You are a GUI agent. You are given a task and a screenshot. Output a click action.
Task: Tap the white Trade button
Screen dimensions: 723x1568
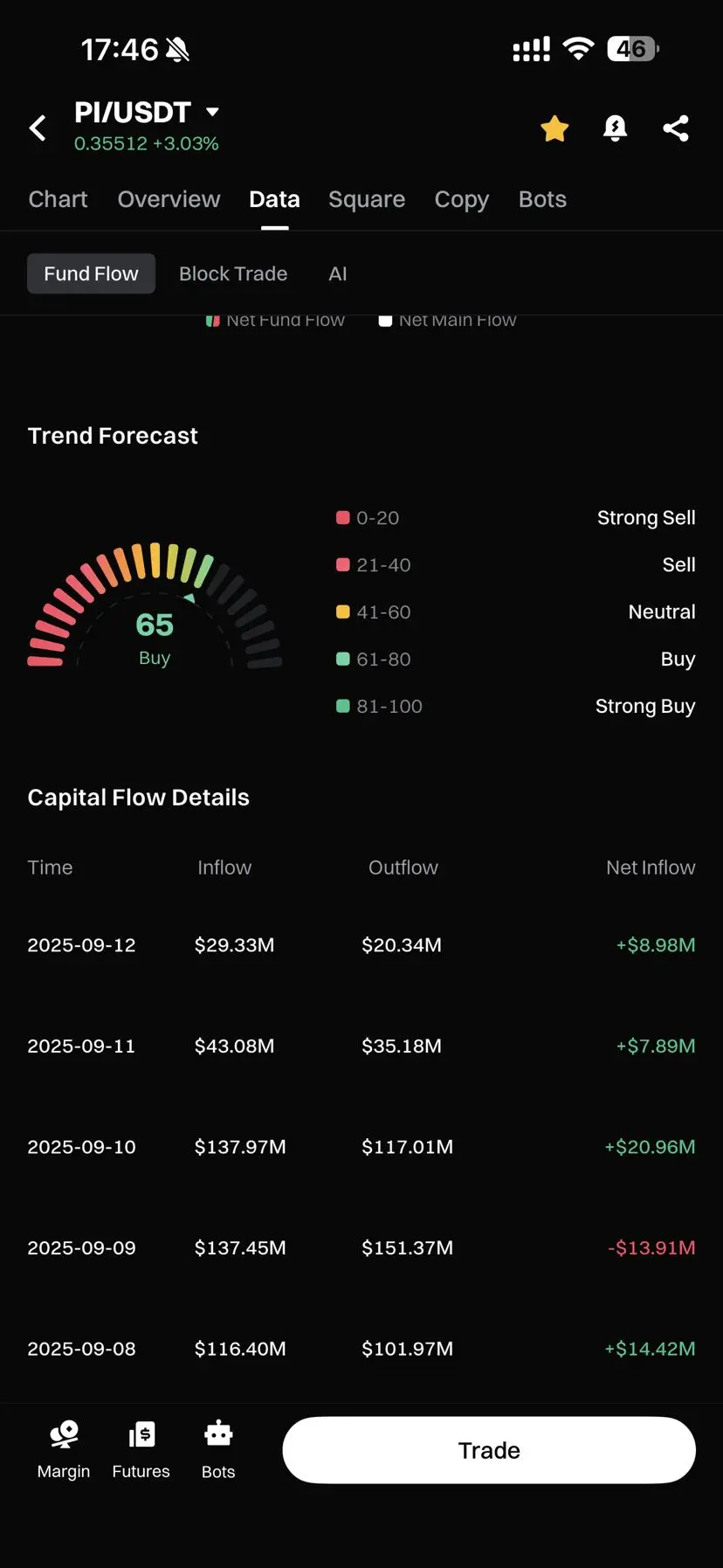(x=489, y=1450)
